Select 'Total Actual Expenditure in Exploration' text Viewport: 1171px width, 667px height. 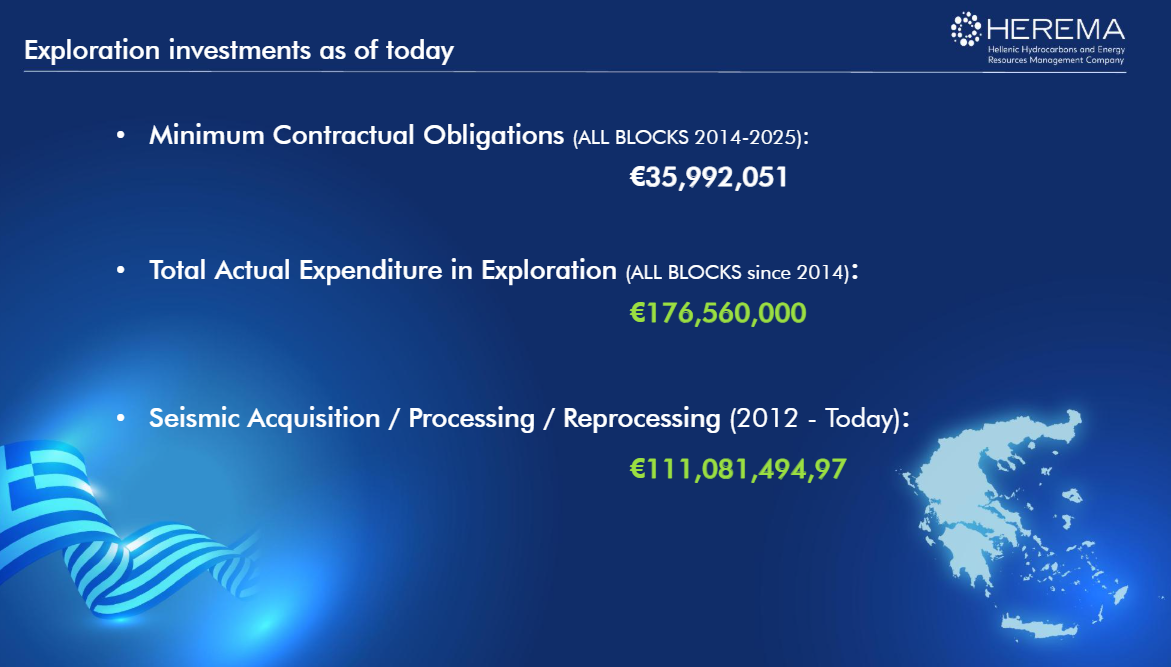(x=382, y=270)
